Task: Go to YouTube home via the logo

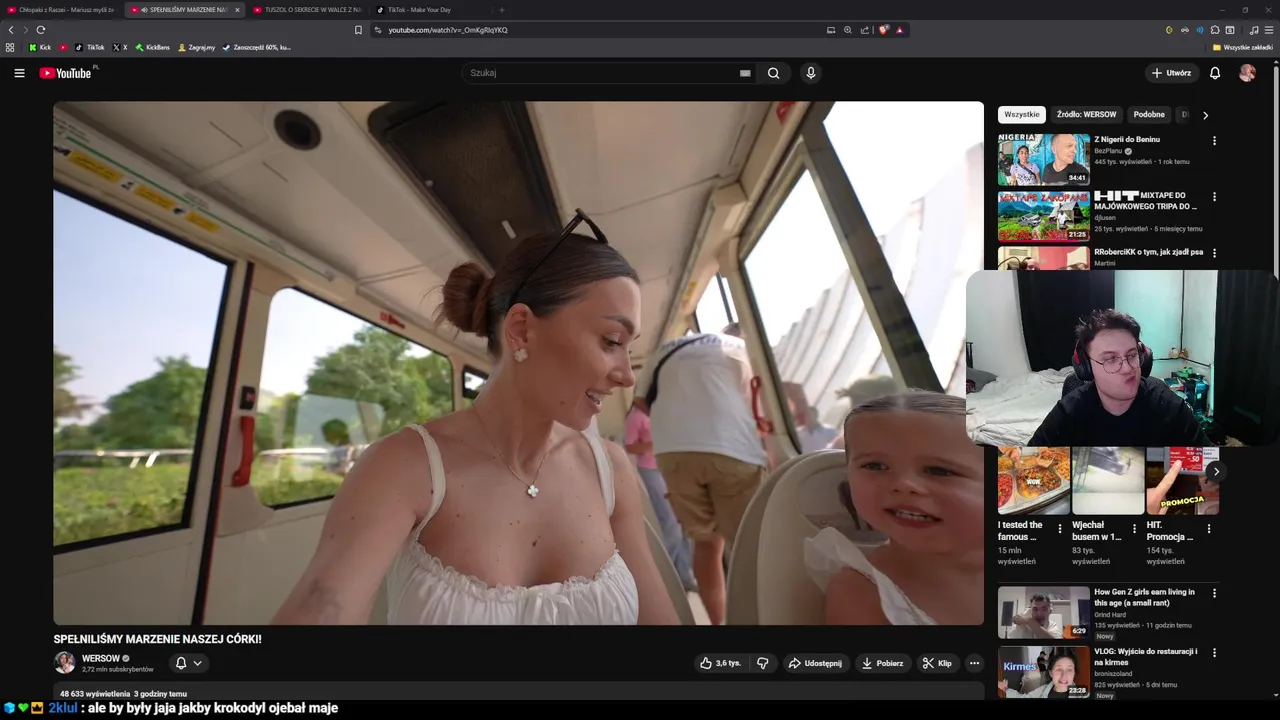Action: pyautogui.click(x=66, y=73)
